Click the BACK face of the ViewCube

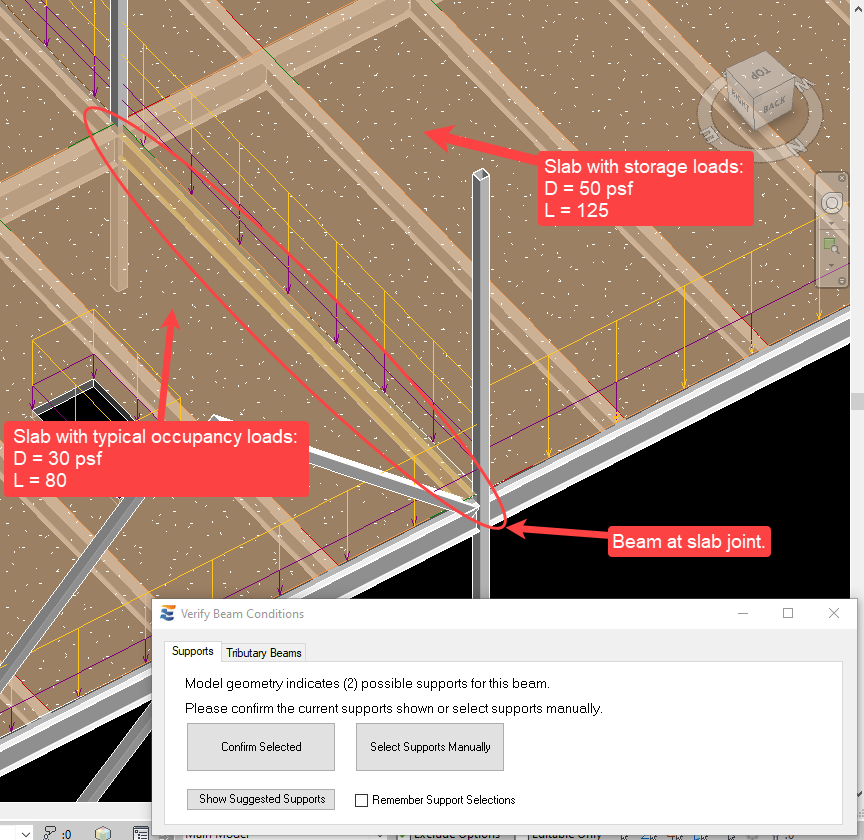(774, 106)
